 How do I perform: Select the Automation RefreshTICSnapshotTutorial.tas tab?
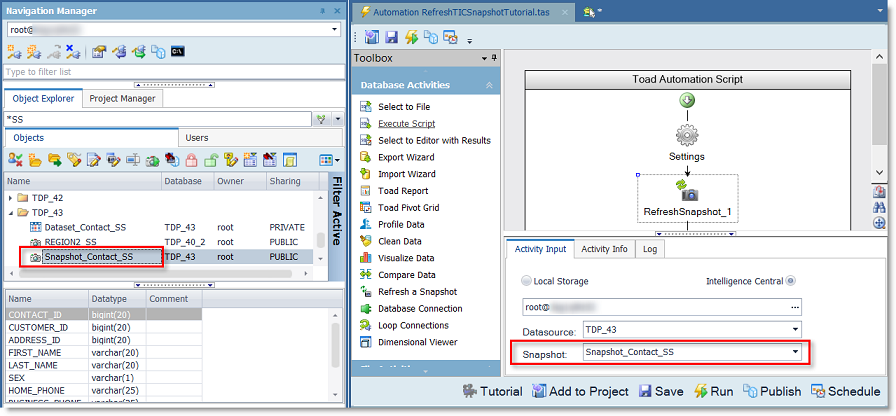(x=462, y=12)
